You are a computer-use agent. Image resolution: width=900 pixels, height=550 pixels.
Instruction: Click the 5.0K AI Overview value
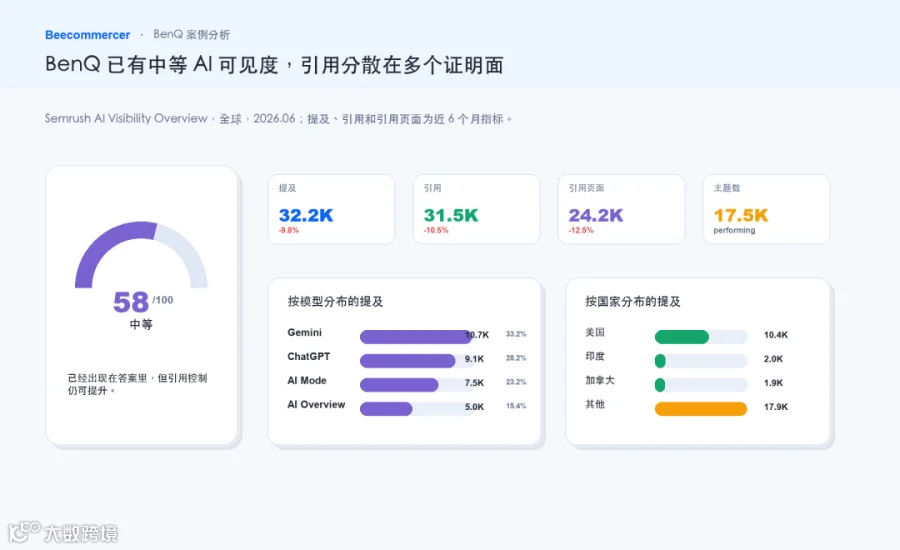tap(474, 407)
